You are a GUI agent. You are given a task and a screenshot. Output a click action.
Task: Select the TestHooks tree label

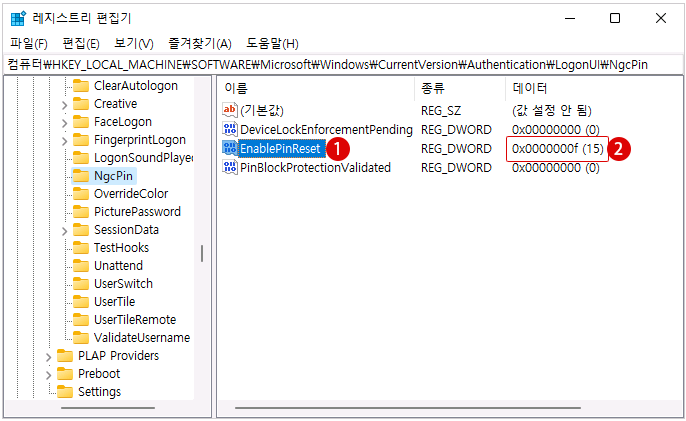pos(121,247)
